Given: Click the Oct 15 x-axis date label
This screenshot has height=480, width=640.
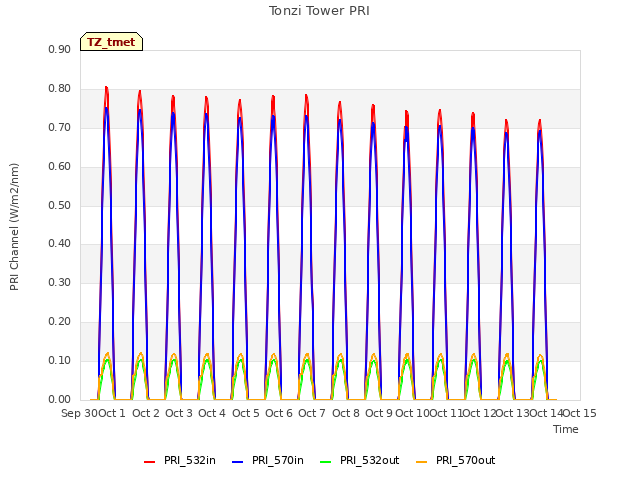Looking at the screenshot, I should [x=580, y=413].
